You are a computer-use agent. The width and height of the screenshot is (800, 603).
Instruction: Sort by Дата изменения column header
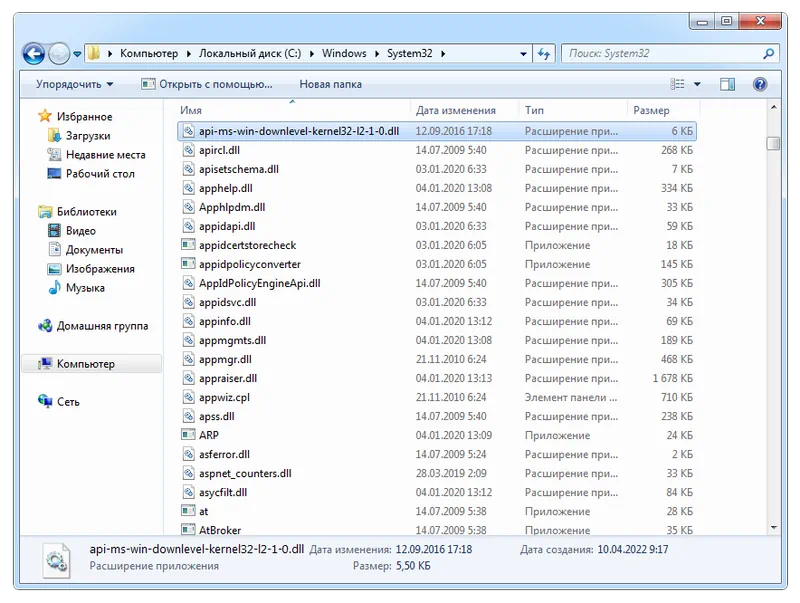point(456,110)
